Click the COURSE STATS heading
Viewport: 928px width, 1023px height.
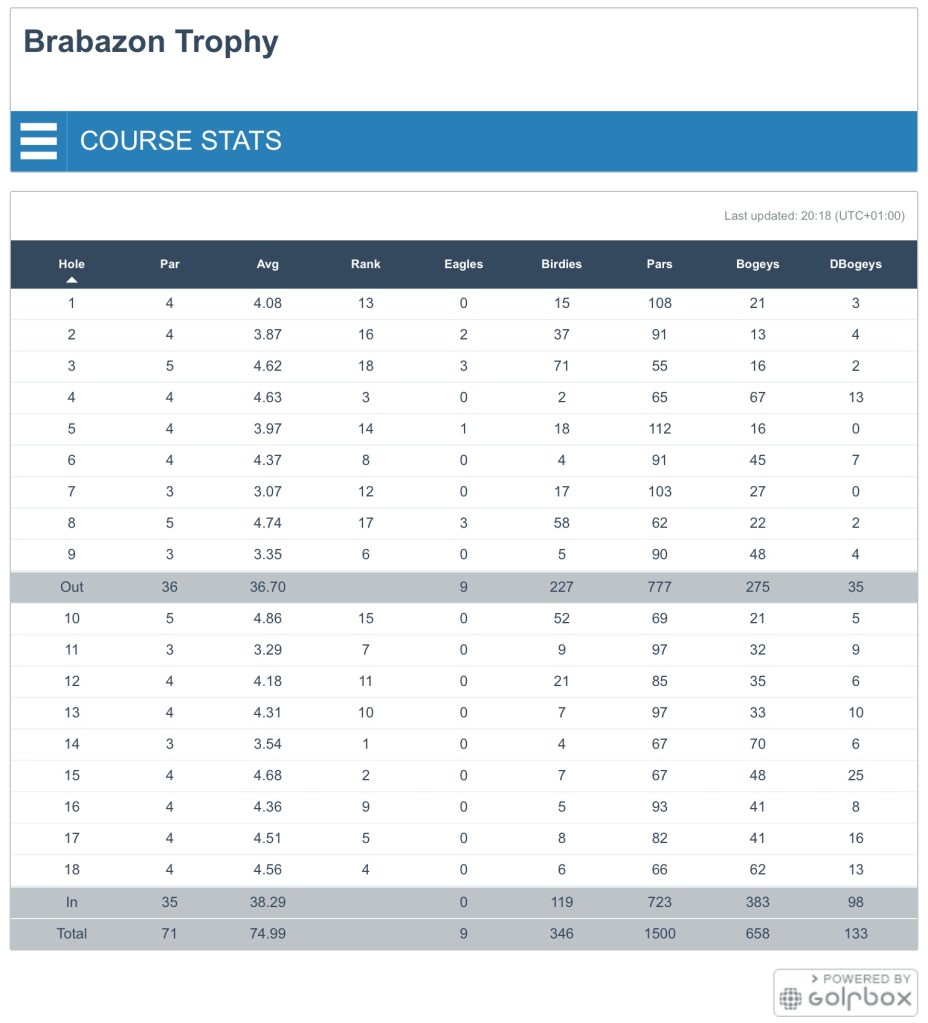pos(181,141)
